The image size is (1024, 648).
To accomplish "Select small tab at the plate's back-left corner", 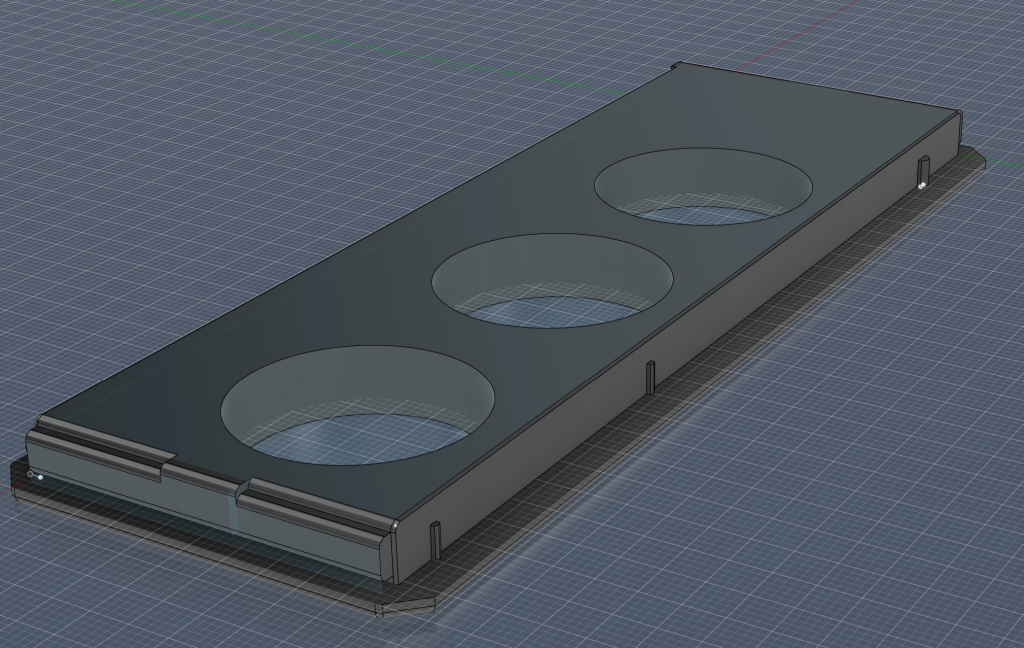I will [x=674, y=67].
